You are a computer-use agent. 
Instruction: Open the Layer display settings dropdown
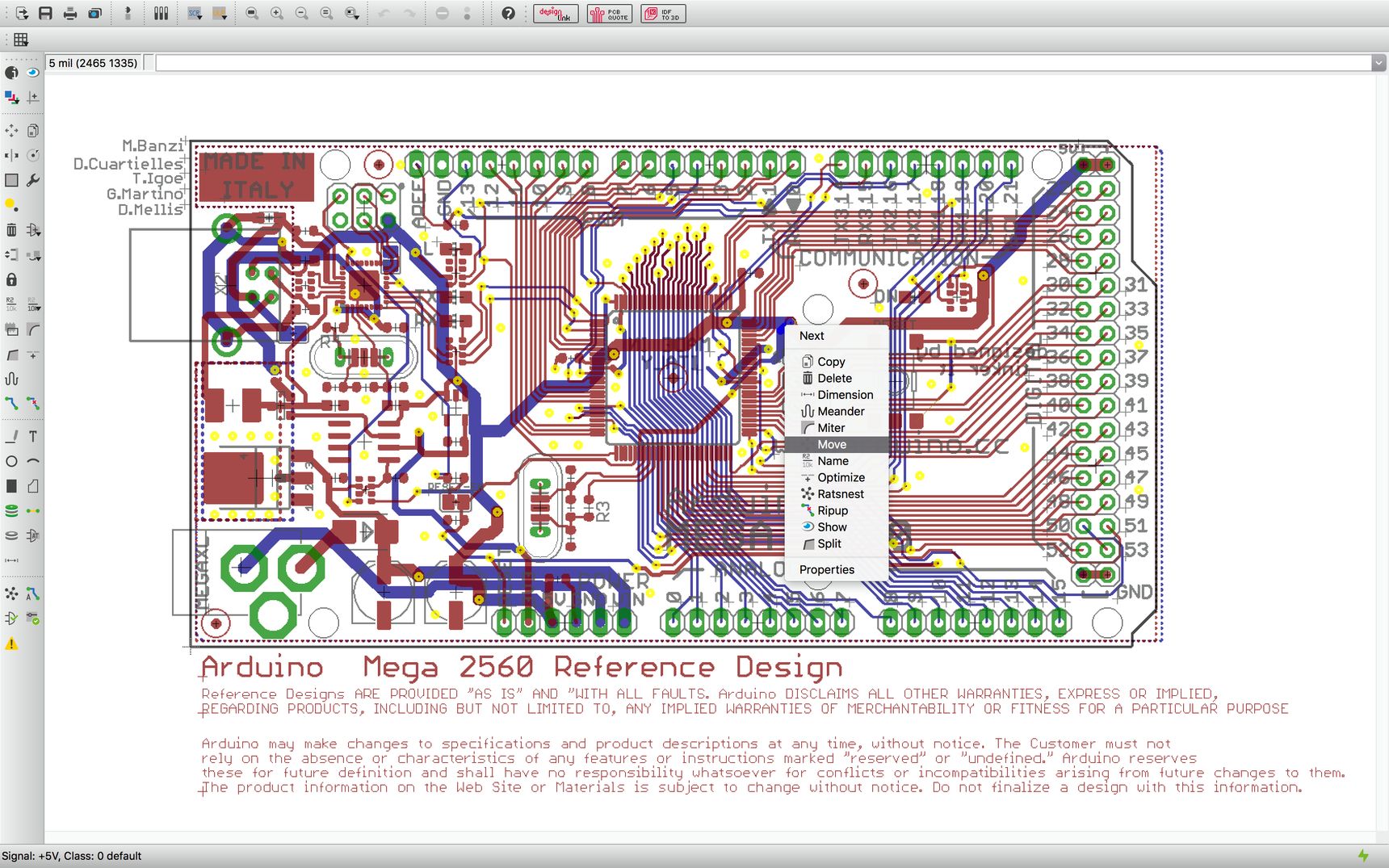[11, 97]
